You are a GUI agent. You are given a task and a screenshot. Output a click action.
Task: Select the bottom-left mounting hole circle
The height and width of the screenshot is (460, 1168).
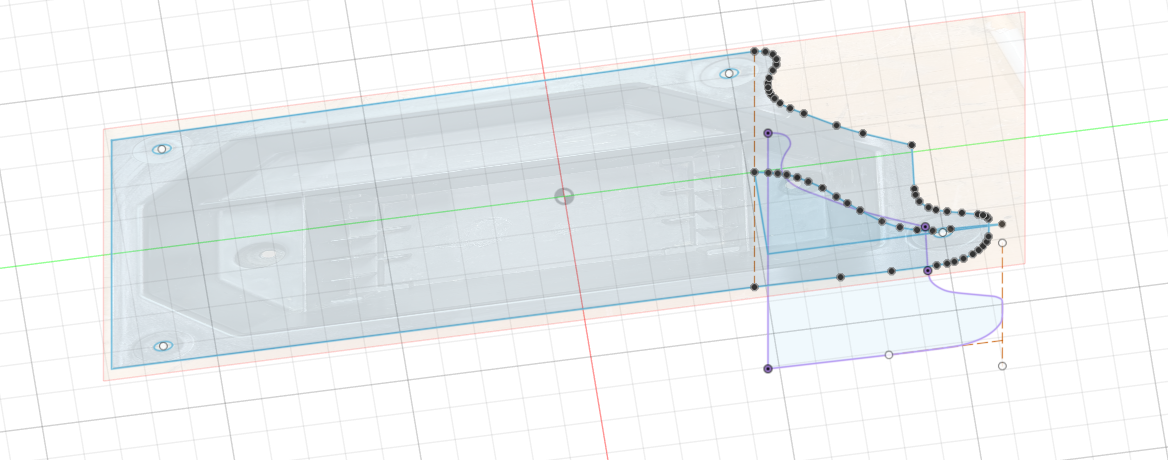tap(162, 346)
